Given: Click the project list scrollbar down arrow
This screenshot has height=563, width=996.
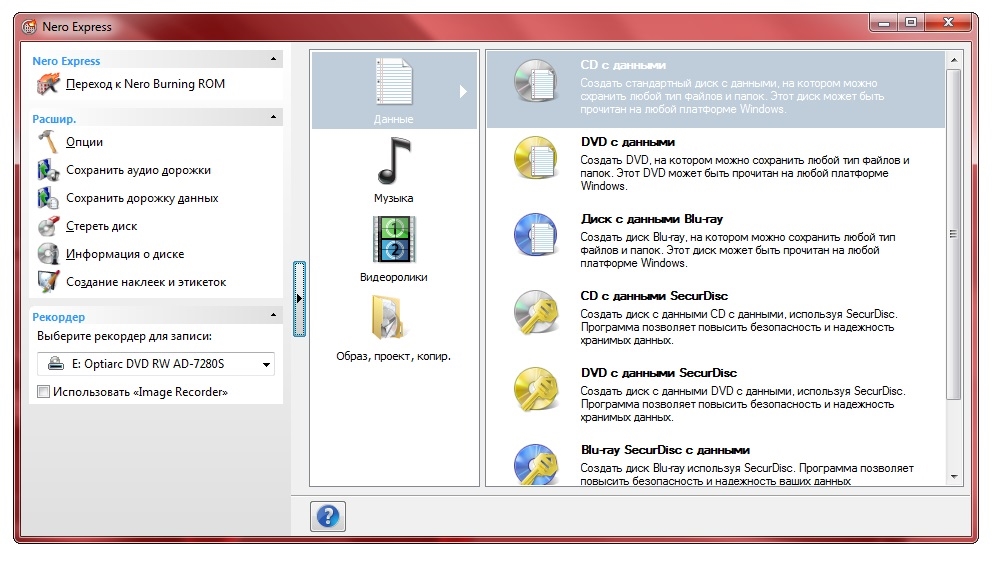Looking at the screenshot, I should point(953,477).
